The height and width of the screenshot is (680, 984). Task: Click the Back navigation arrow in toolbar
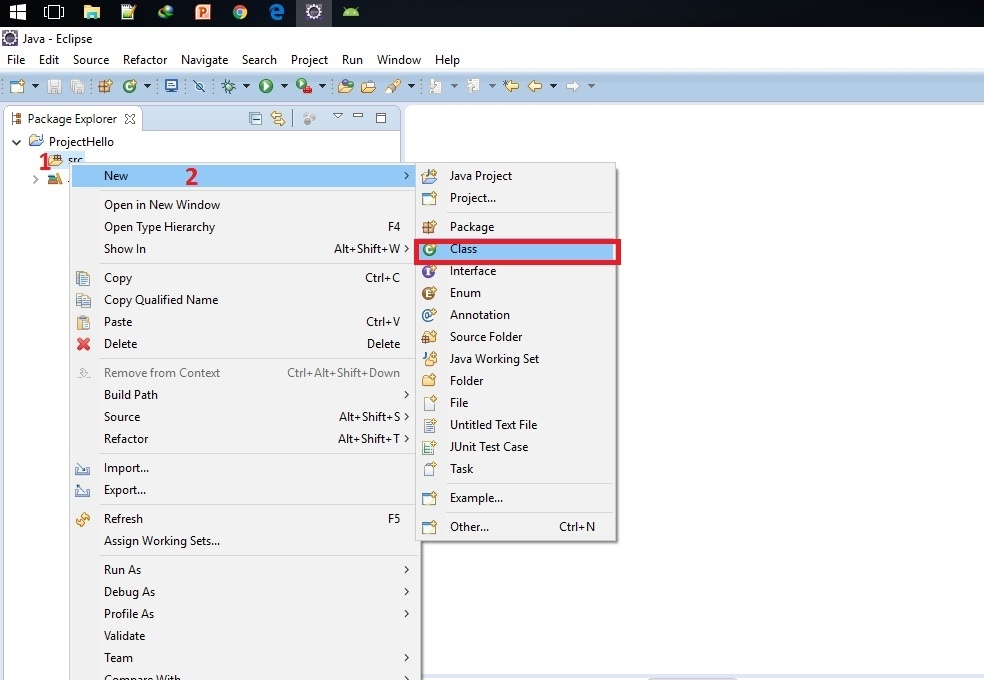(x=535, y=87)
